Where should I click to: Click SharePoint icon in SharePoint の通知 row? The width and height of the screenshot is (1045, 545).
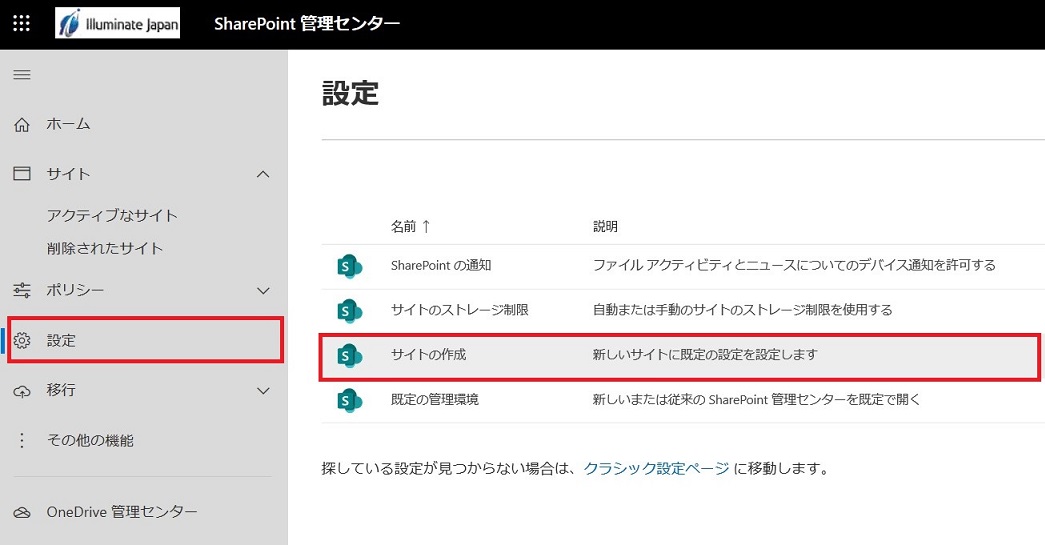click(x=349, y=267)
